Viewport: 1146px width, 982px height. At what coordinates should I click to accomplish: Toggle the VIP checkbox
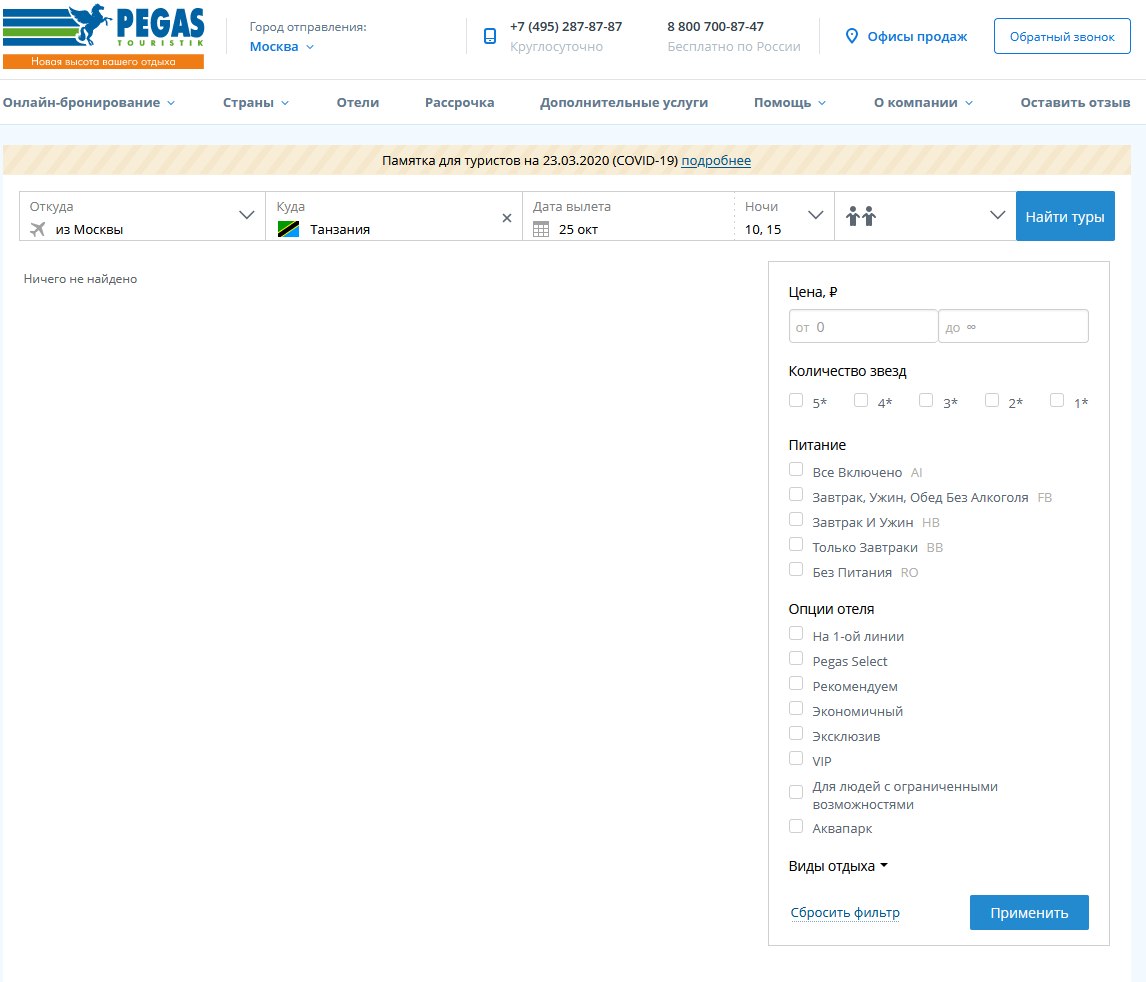click(x=796, y=758)
